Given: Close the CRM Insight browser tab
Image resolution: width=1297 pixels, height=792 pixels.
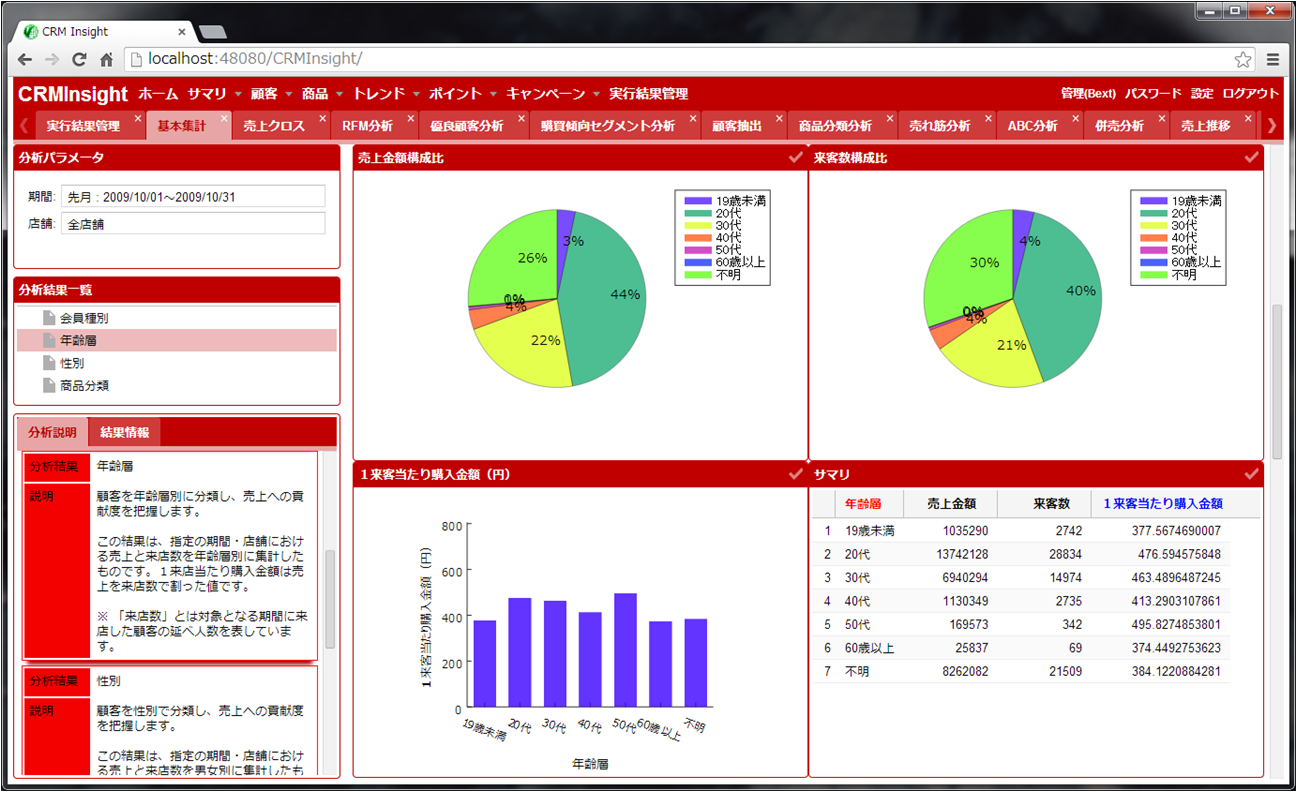Looking at the screenshot, I should (181, 32).
